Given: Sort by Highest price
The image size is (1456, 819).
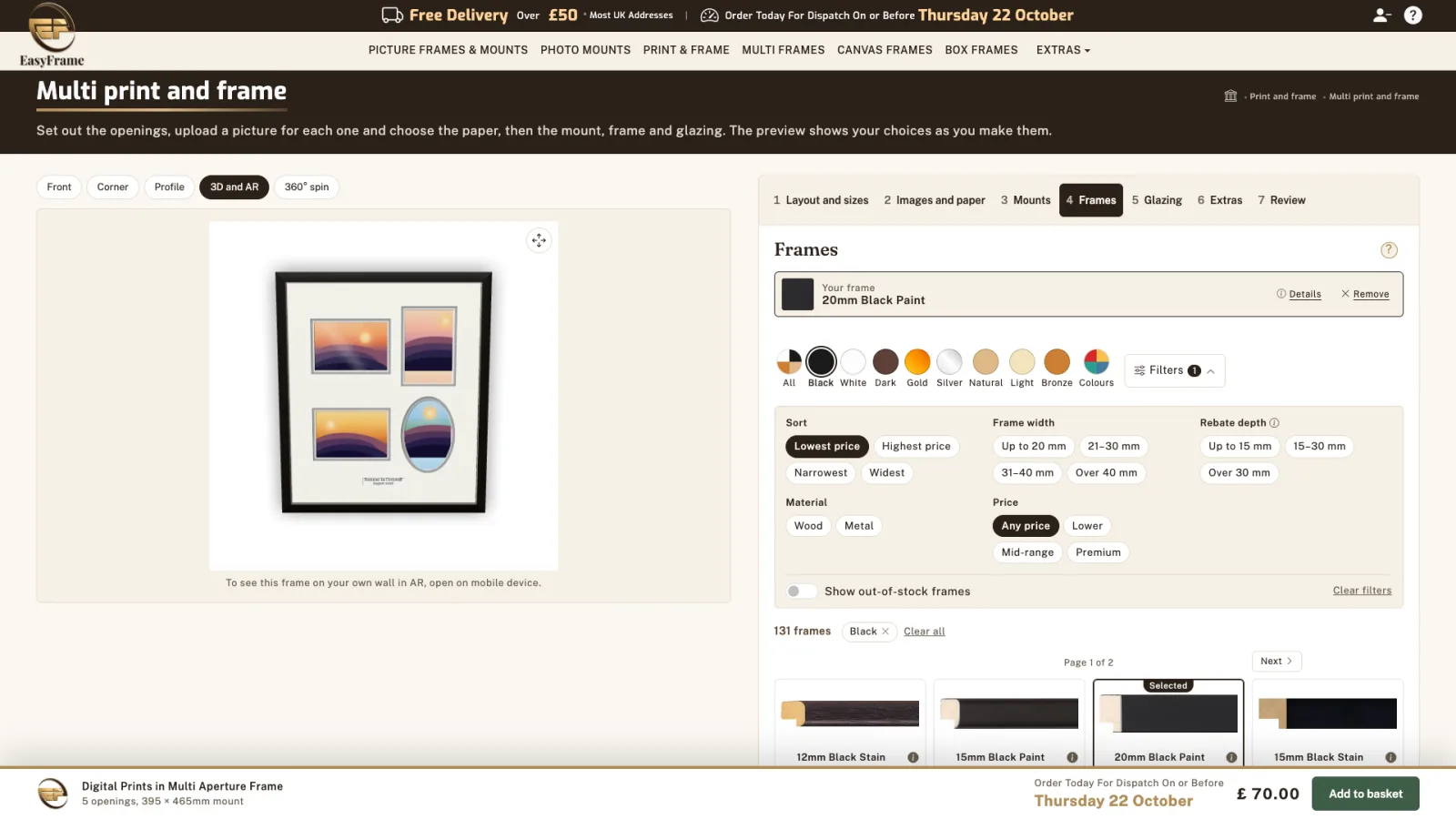Looking at the screenshot, I should tap(915, 446).
